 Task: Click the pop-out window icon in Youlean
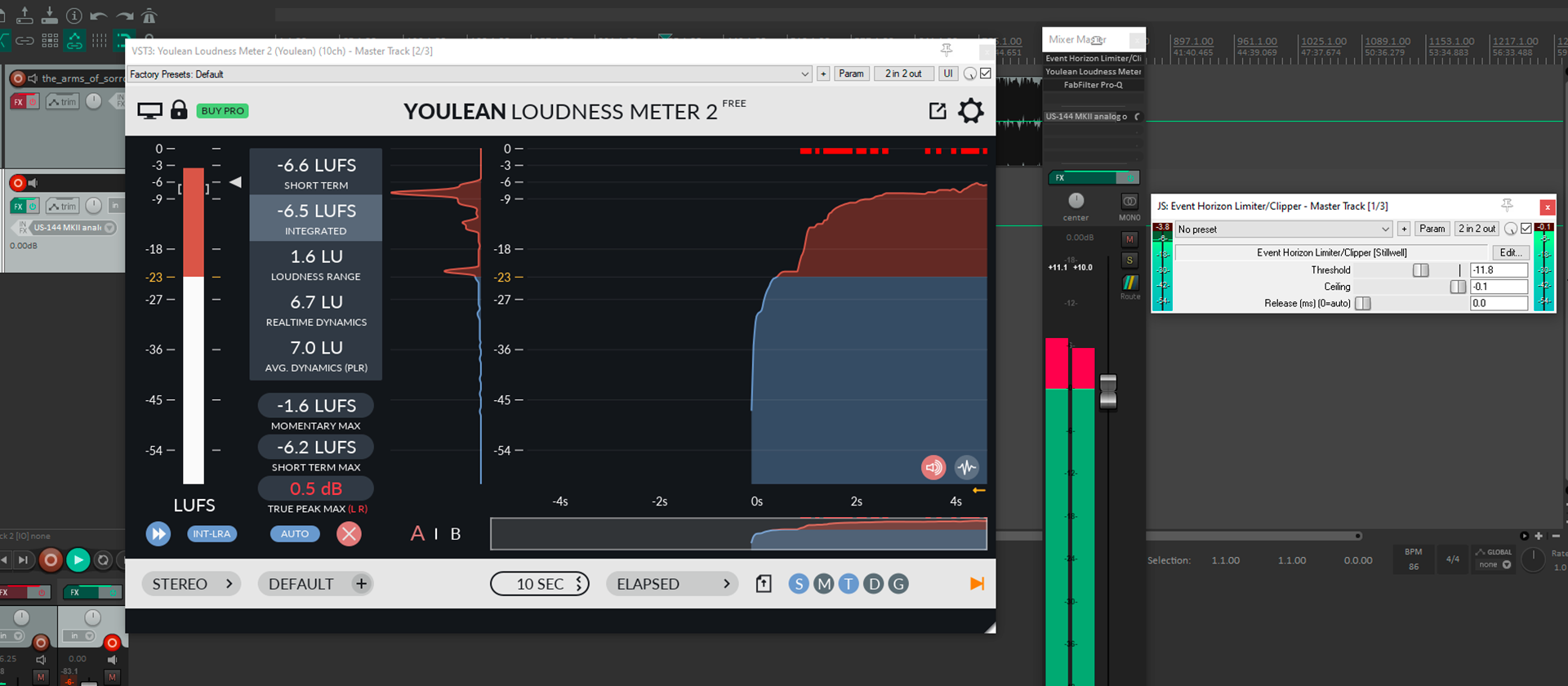pos(938,111)
